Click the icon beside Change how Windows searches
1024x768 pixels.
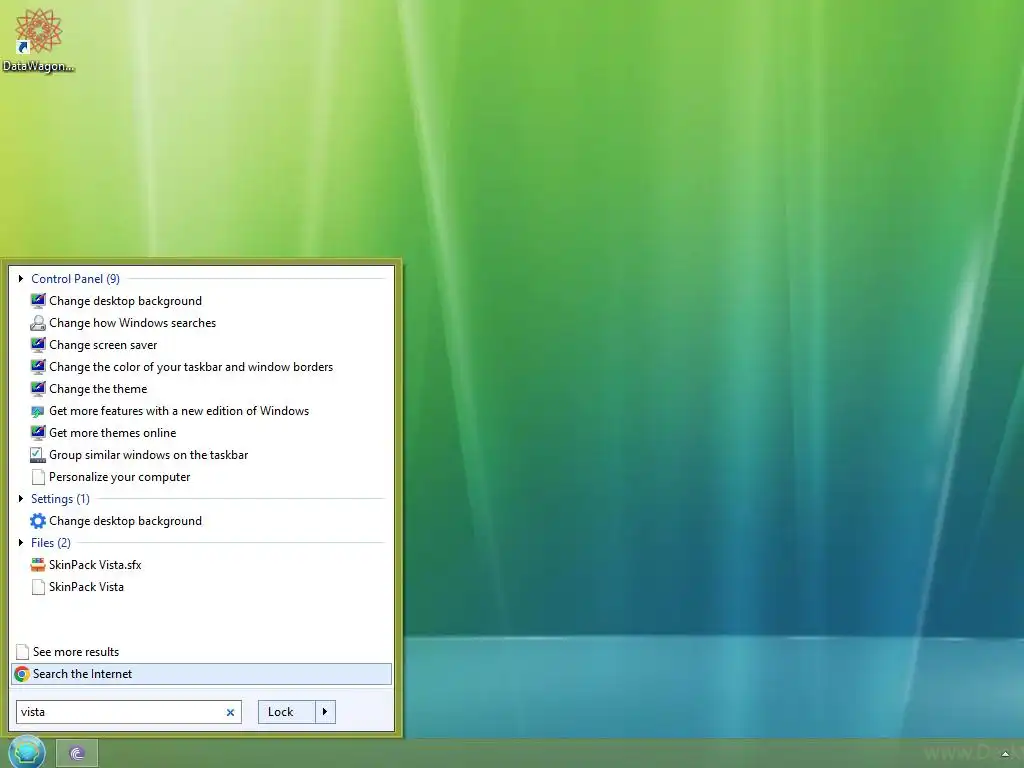point(38,323)
